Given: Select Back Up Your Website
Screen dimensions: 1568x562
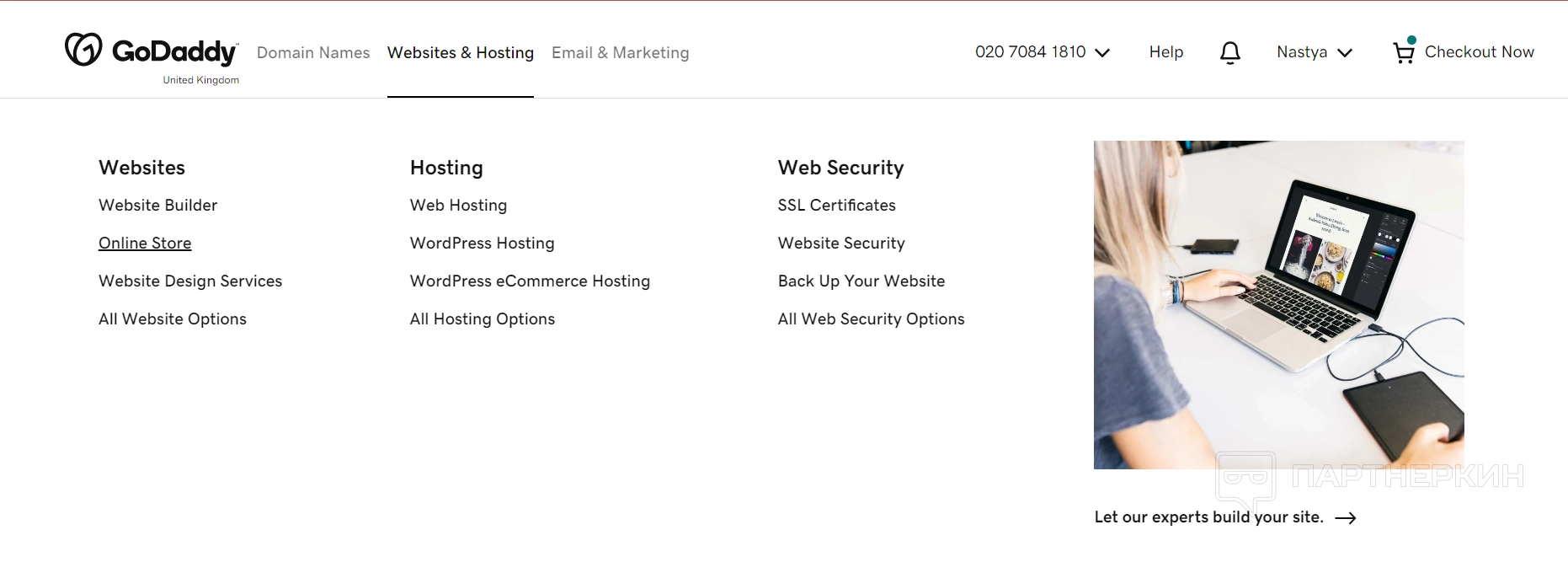Looking at the screenshot, I should pos(861,281).
